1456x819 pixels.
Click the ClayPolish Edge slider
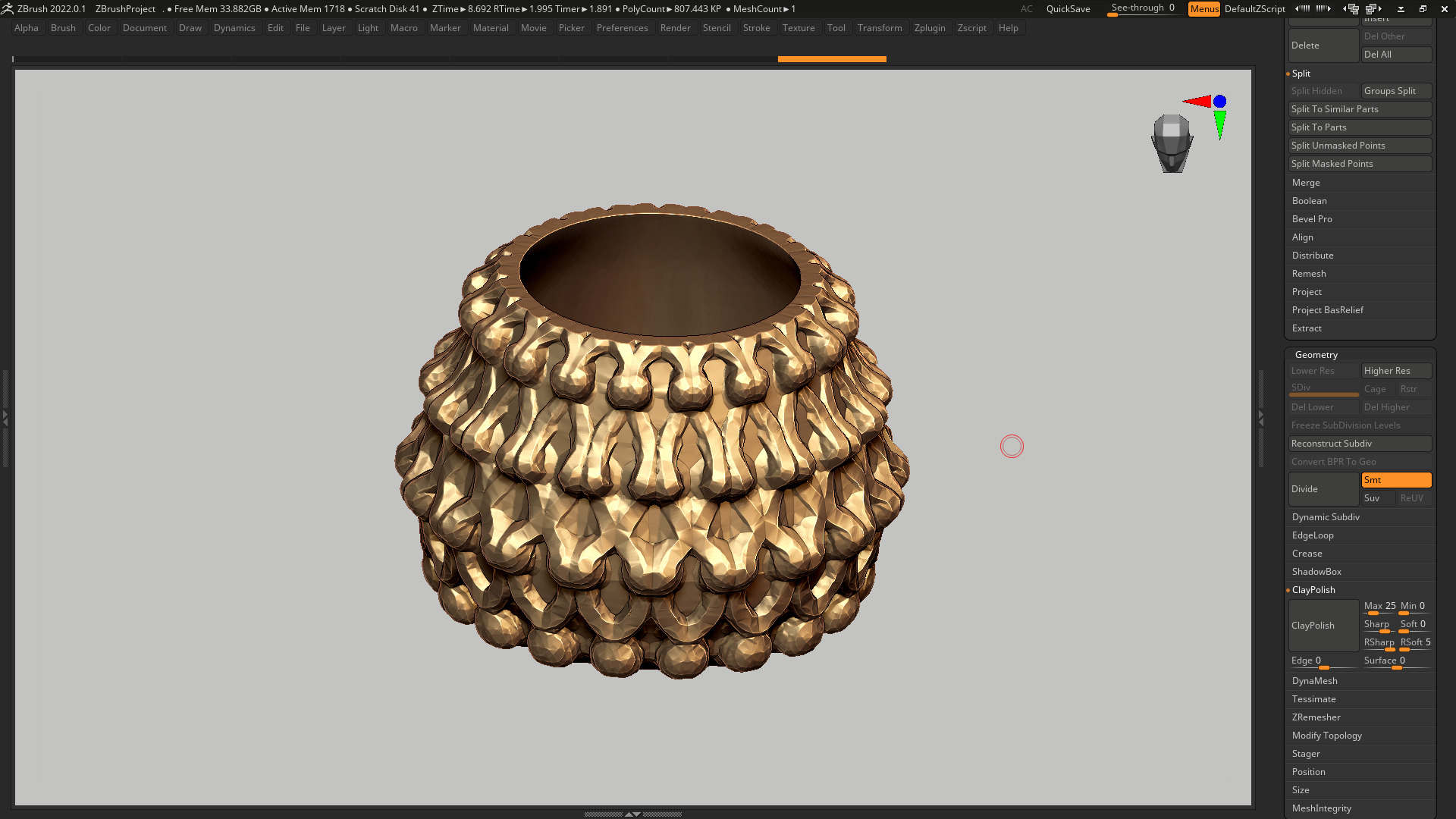pyautogui.click(x=1323, y=661)
